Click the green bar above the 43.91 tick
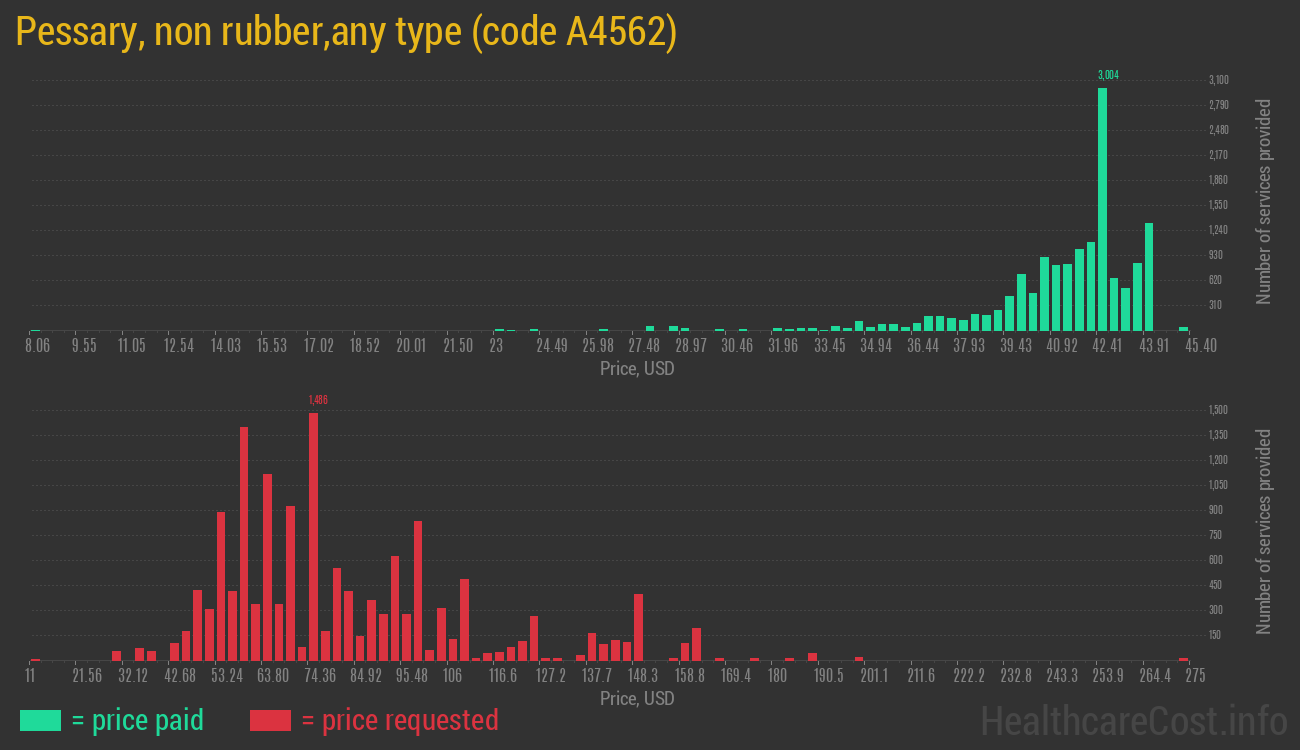The image size is (1300, 750). click(1149, 276)
